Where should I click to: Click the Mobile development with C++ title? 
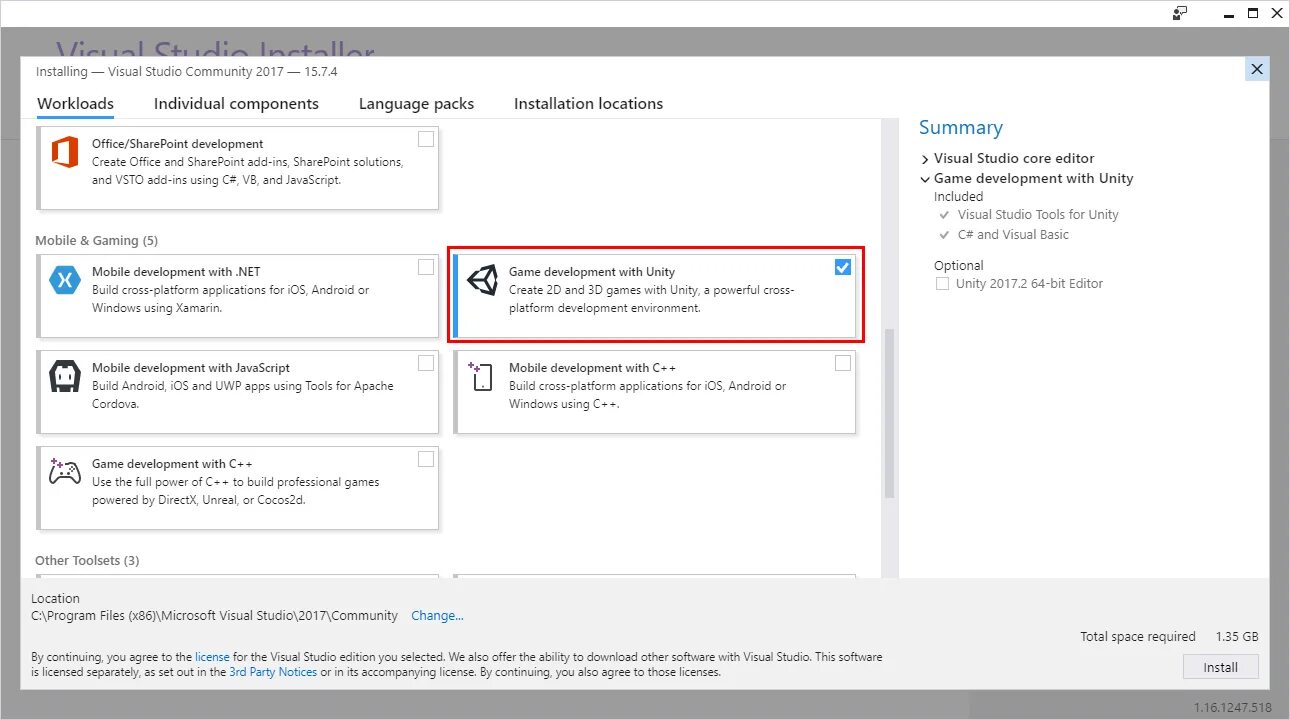592,368
